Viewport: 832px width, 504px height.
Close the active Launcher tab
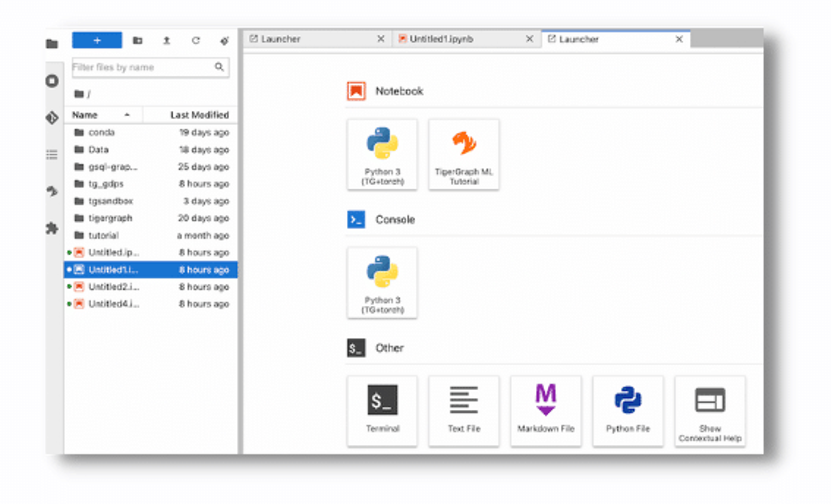click(x=679, y=39)
